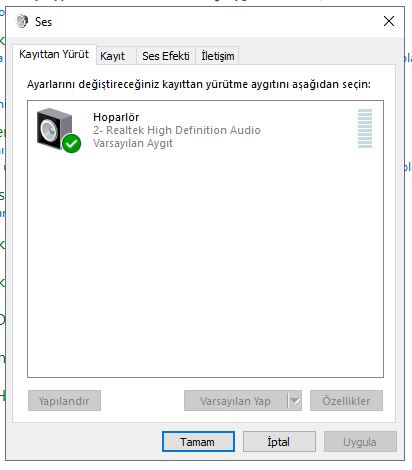The width and height of the screenshot is (412, 470).
Task: Open the Ses Efekti tab
Action: click(166, 56)
